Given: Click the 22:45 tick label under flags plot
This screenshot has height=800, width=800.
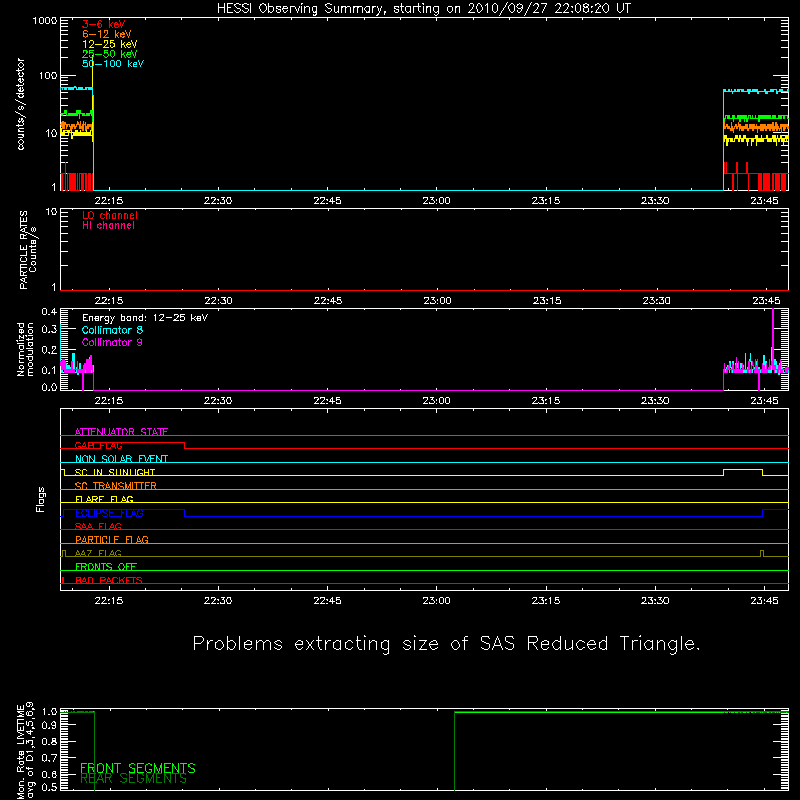Looking at the screenshot, I should click(x=327, y=601).
